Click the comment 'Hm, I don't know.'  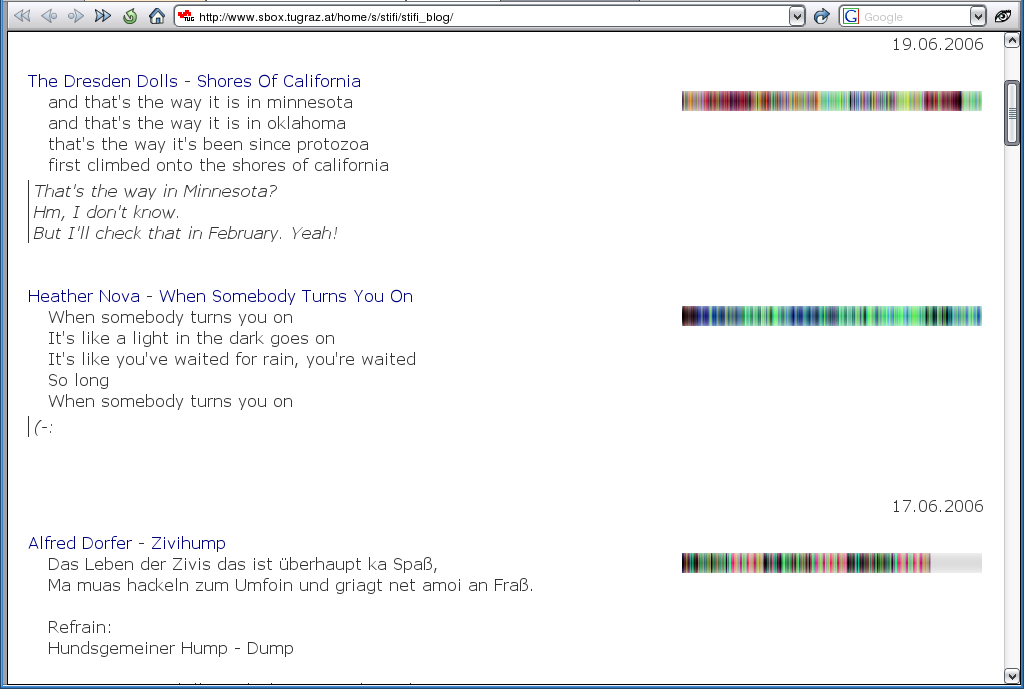click(x=106, y=212)
